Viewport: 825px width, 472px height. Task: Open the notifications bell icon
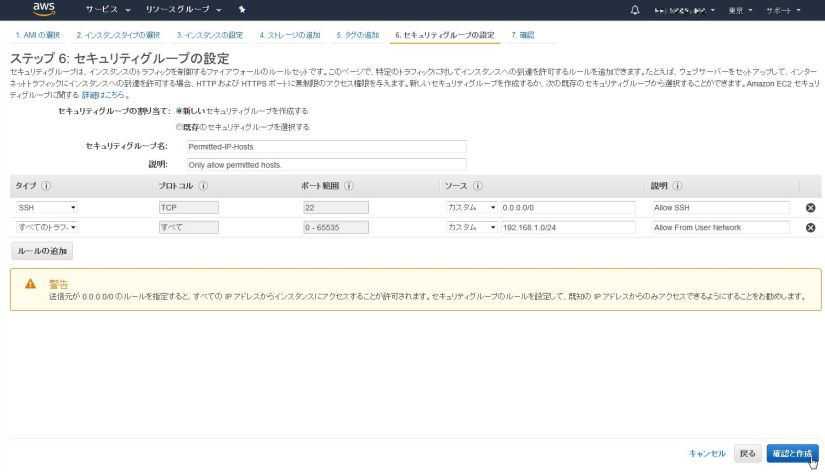click(x=634, y=10)
